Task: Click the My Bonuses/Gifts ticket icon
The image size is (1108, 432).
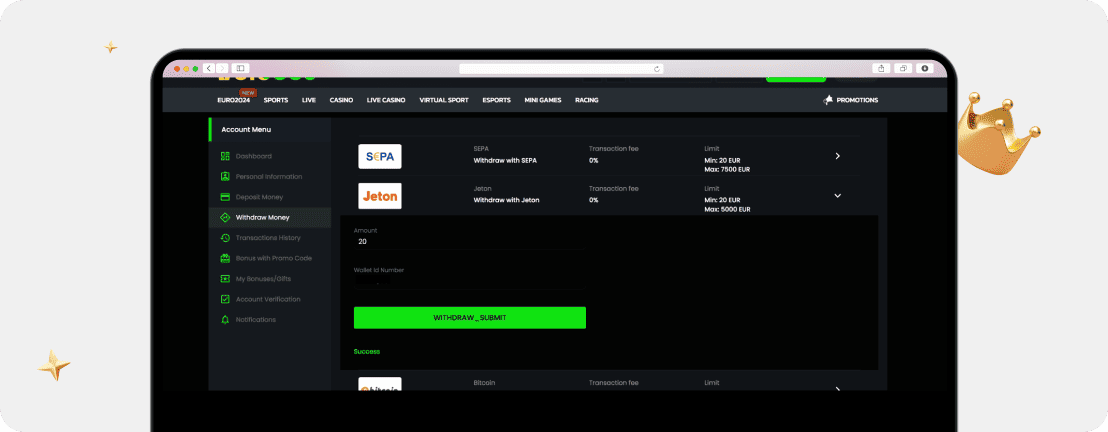Action: [x=225, y=279]
